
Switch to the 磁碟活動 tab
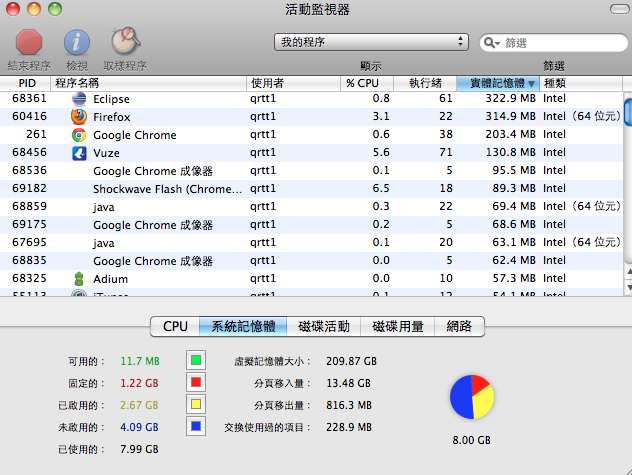(324, 326)
